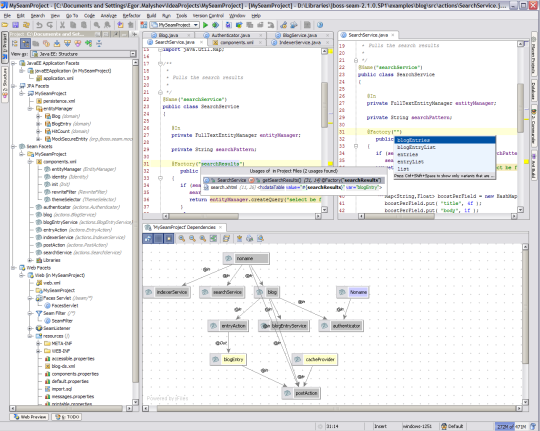Screen dimensions: 540x431
Task: Click the Open file toolbar icon
Action: [5, 25]
